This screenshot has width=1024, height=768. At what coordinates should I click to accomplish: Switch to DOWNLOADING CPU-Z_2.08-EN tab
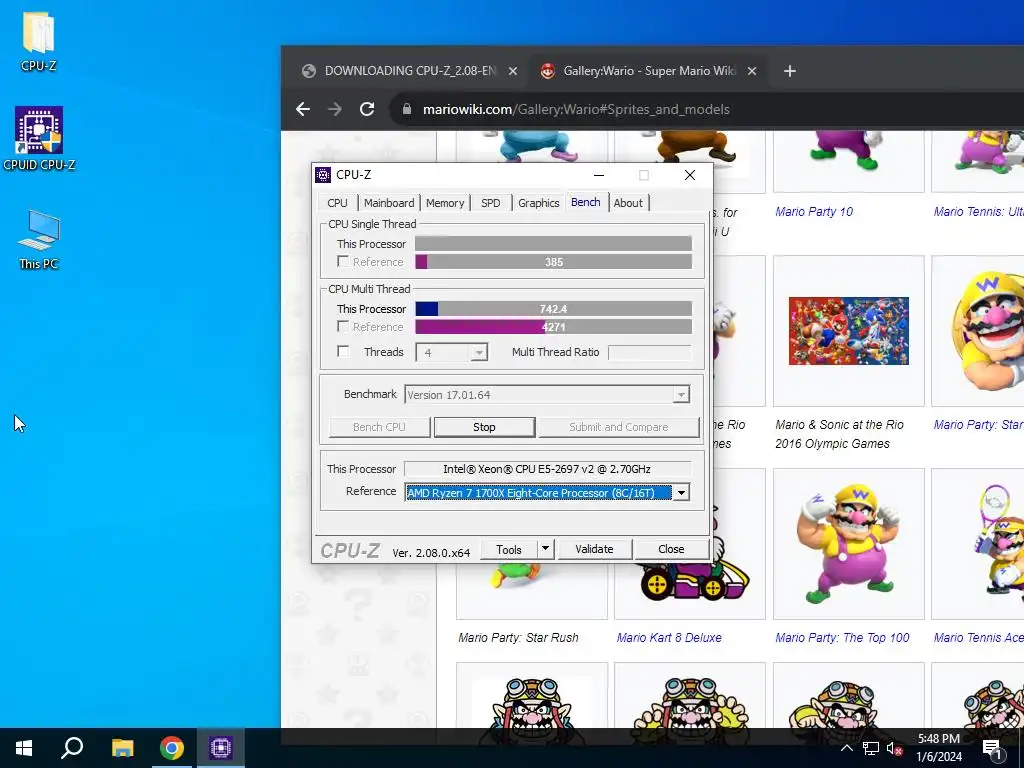pyautogui.click(x=409, y=71)
